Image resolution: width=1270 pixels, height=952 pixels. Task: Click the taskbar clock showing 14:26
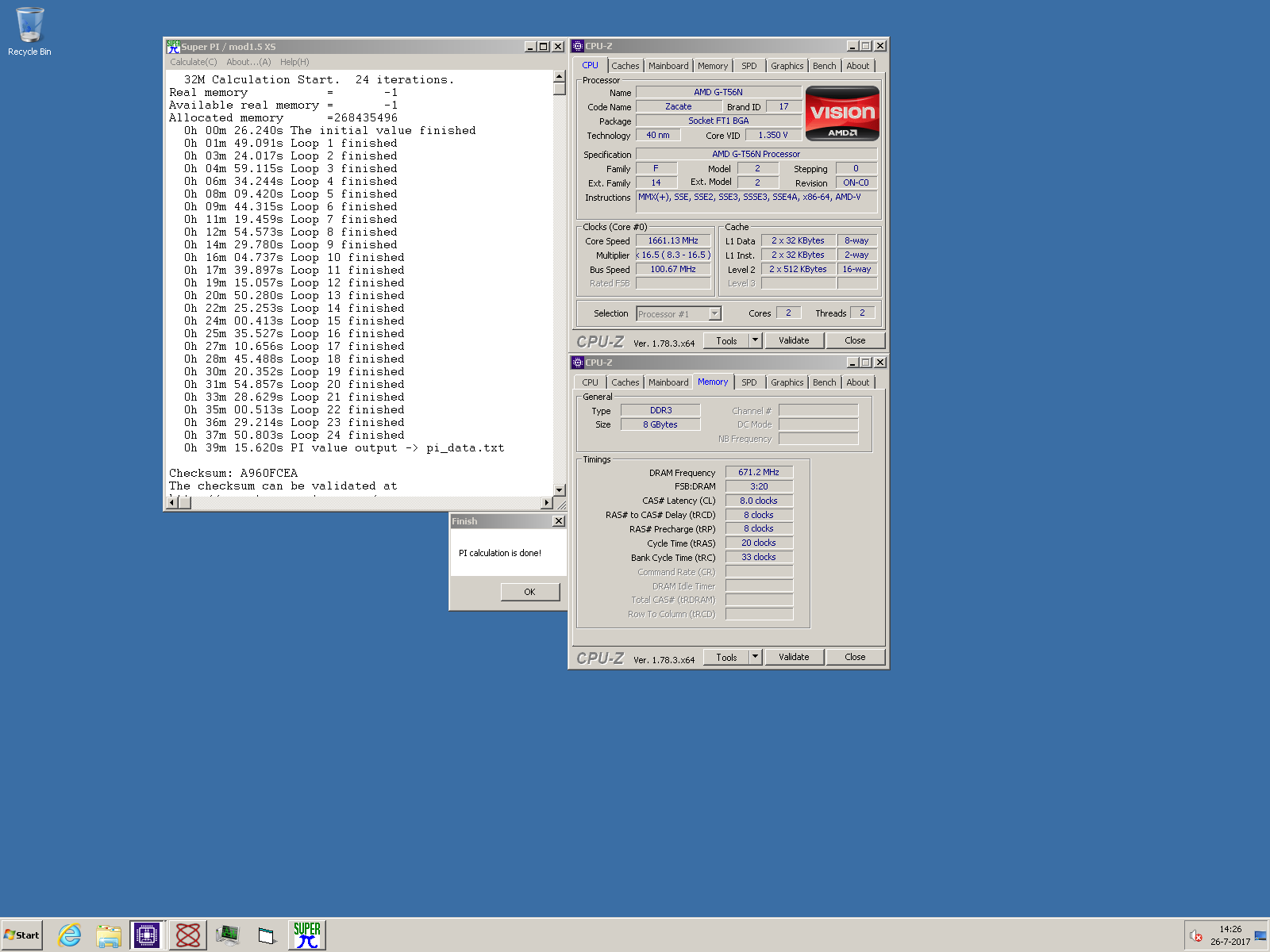click(x=1230, y=929)
